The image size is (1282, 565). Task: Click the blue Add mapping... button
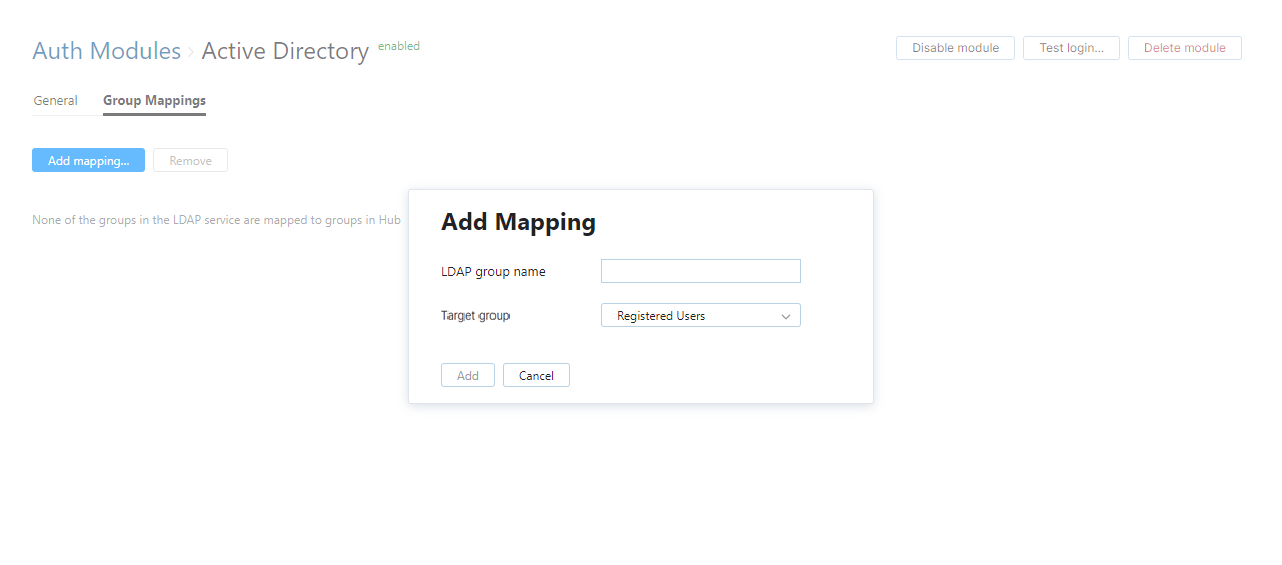(x=88, y=160)
